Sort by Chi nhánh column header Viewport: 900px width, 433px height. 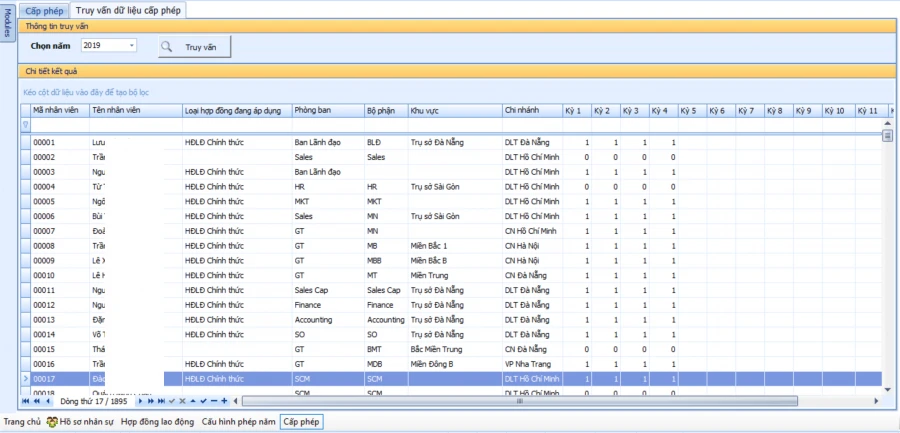pos(533,111)
